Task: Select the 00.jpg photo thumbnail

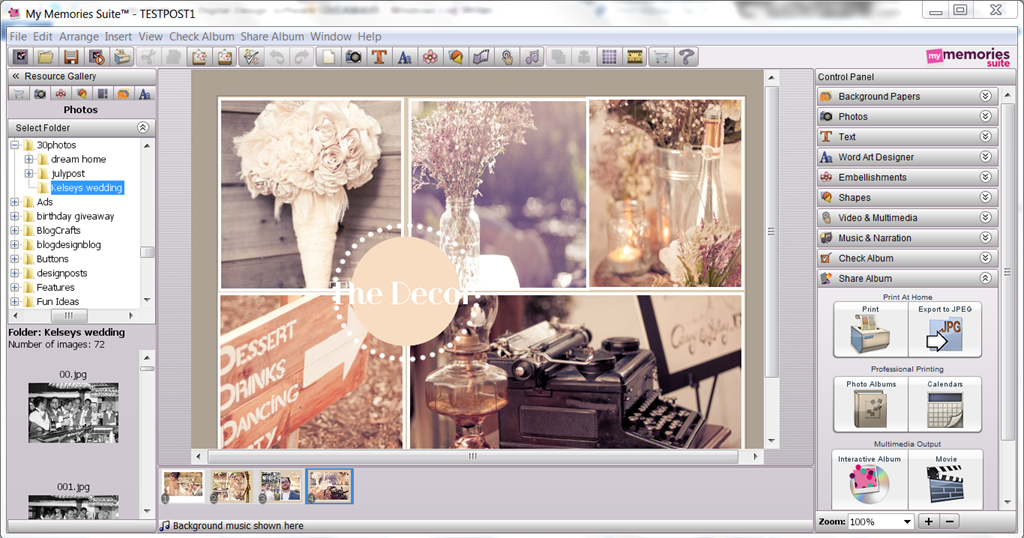Action: pyautogui.click(x=73, y=413)
